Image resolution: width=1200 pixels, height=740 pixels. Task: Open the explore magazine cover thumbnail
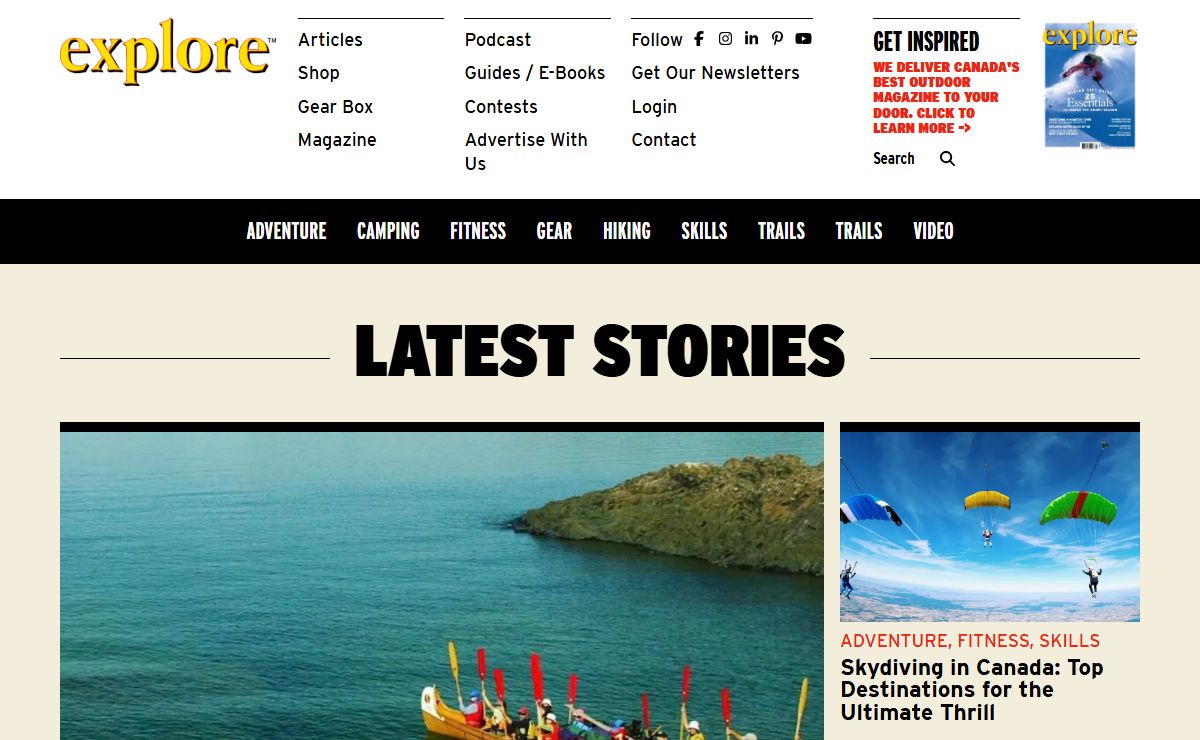point(1090,86)
